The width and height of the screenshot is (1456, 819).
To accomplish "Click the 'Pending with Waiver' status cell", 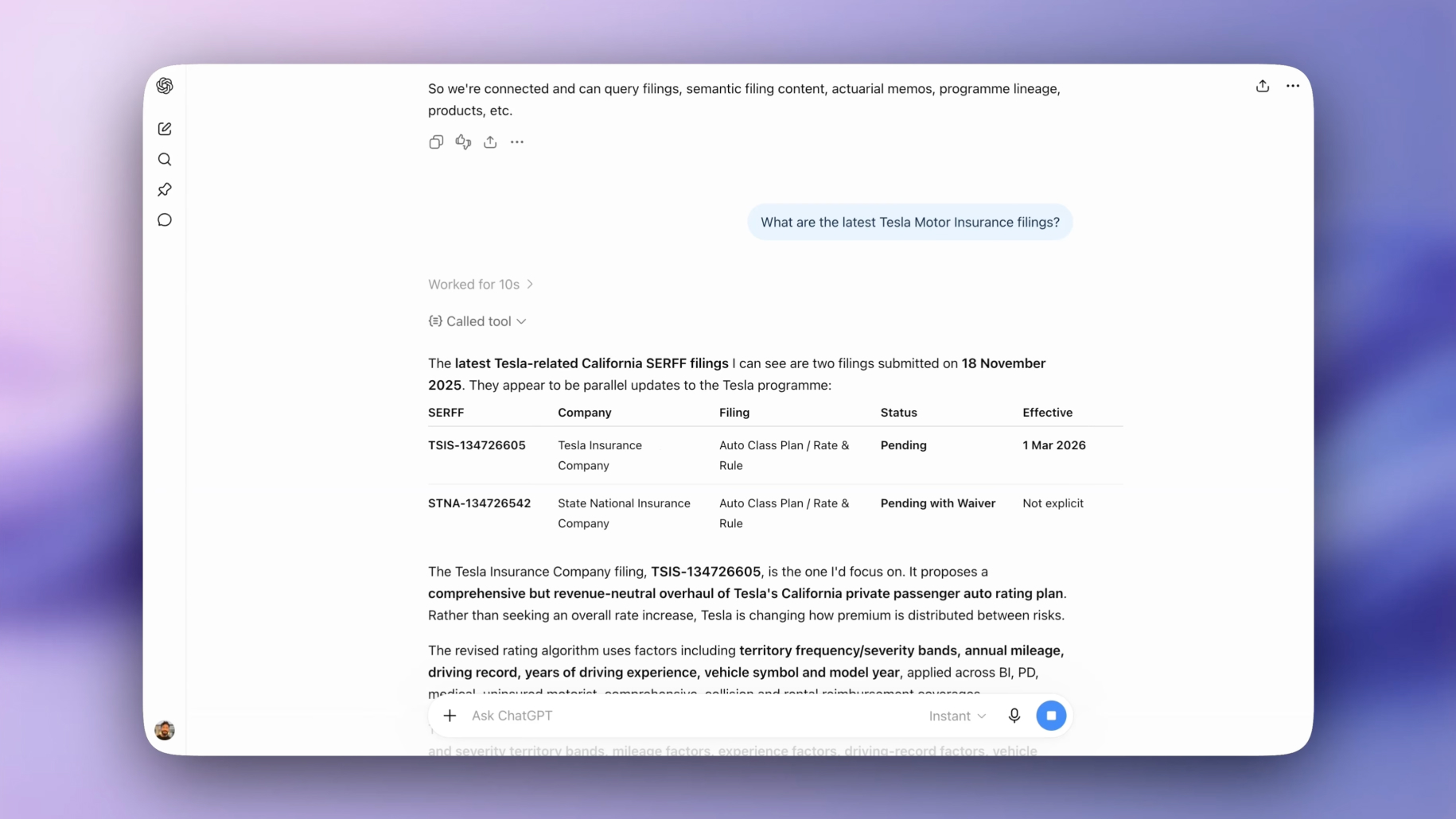I will 938,503.
